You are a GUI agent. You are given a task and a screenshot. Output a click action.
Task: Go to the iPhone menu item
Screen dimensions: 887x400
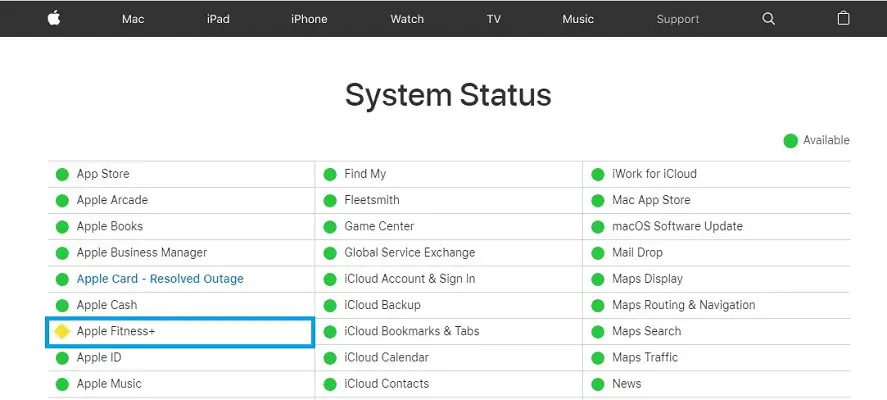click(x=311, y=19)
